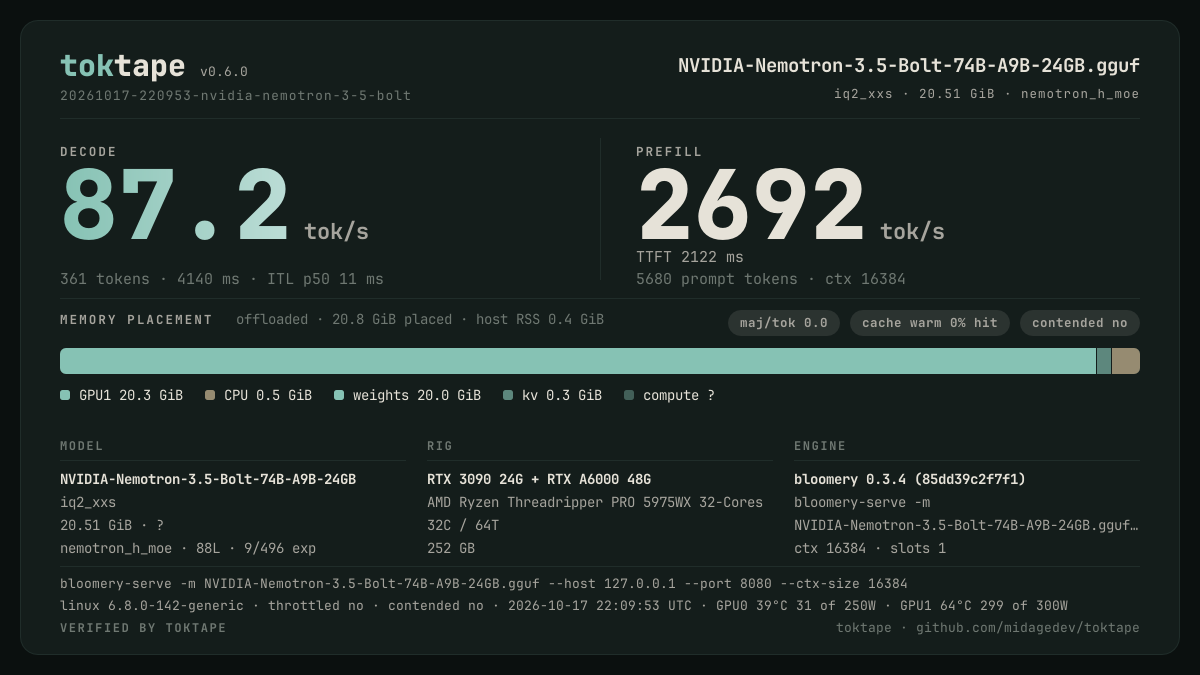Screen dimensions: 1200x675
Task: Click the bold model name under MODEL
Action: [208, 479]
